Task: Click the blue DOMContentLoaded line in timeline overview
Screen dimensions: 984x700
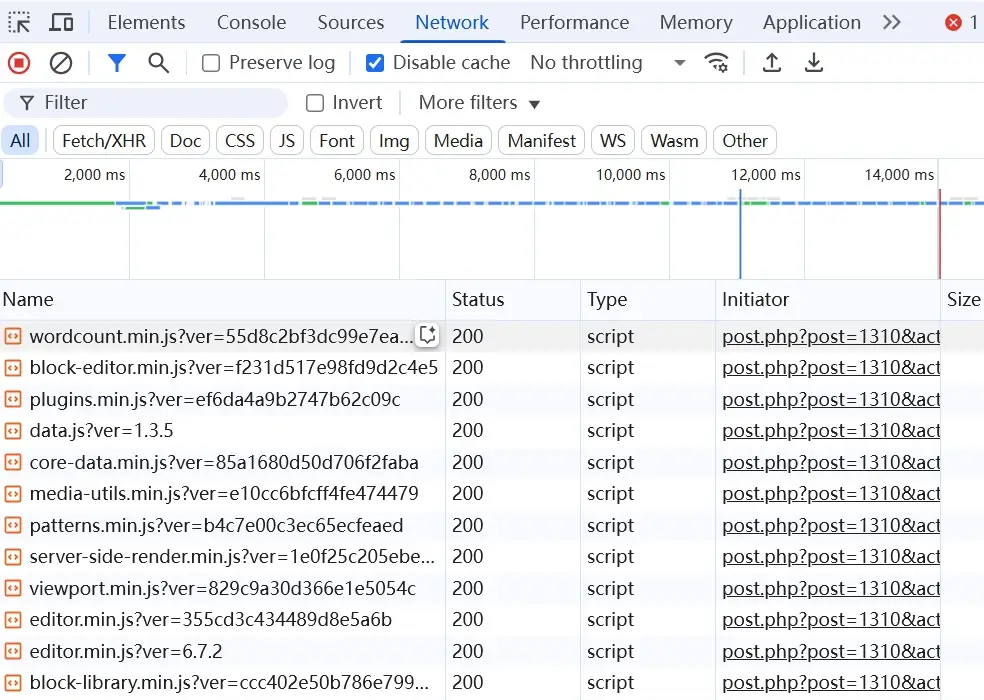Action: 741,234
